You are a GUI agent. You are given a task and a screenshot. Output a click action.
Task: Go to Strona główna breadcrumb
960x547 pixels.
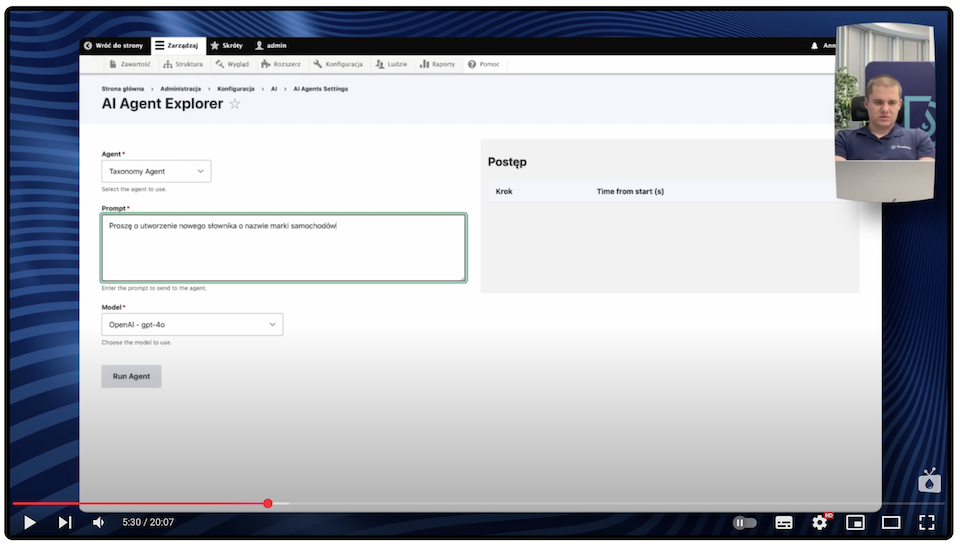pos(122,89)
